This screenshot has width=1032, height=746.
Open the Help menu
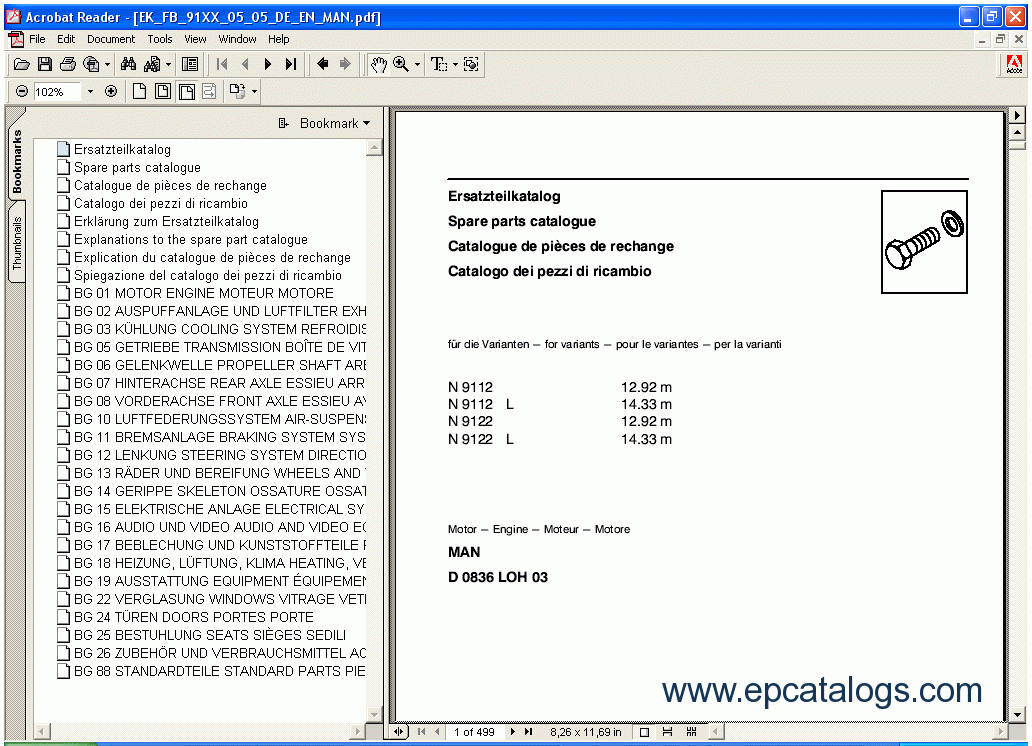(278, 39)
